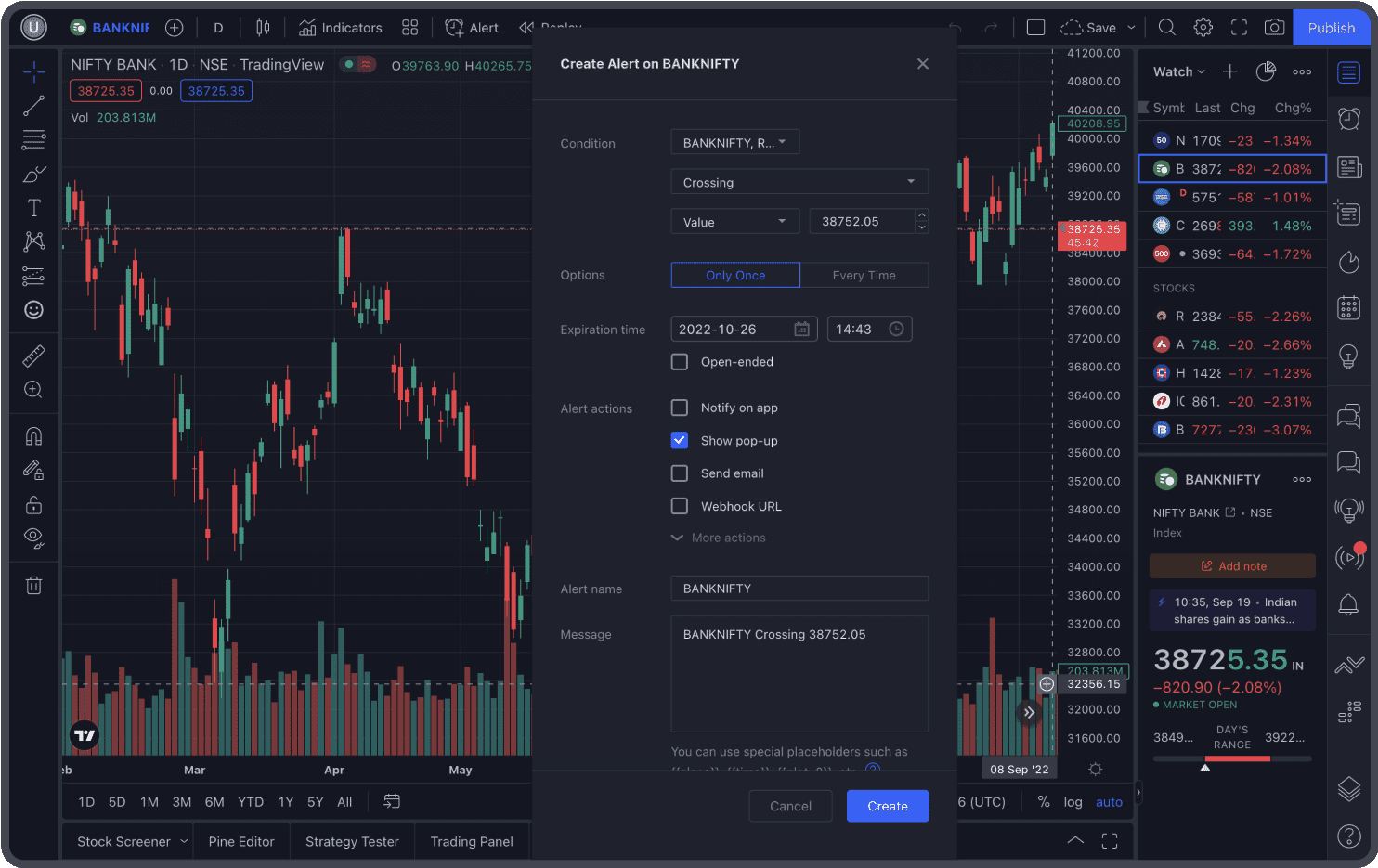1378x868 pixels.
Task: Enable Notify on app
Action: 680,408
